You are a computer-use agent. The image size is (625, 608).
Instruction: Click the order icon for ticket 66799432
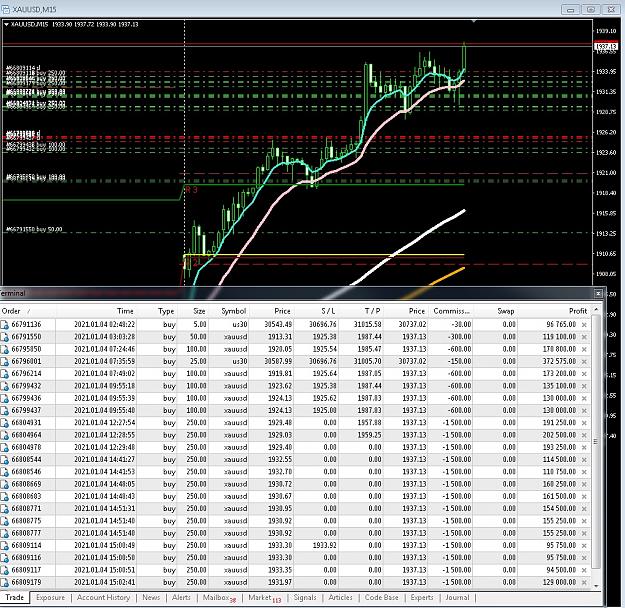tap(5, 386)
